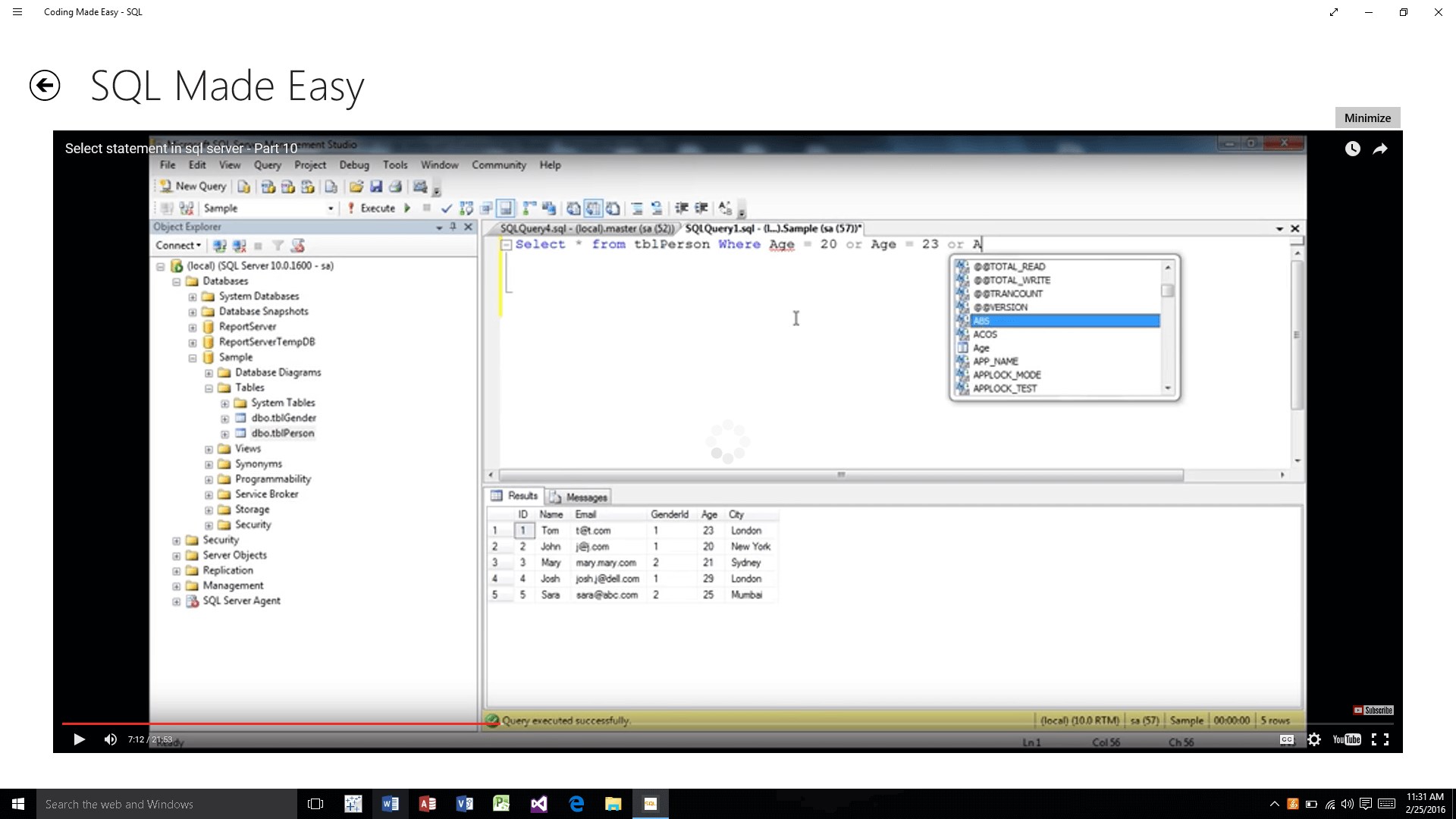The height and width of the screenshot is (819, 1456).
Task: Click the Windows Start button
Action: (18, 804)
